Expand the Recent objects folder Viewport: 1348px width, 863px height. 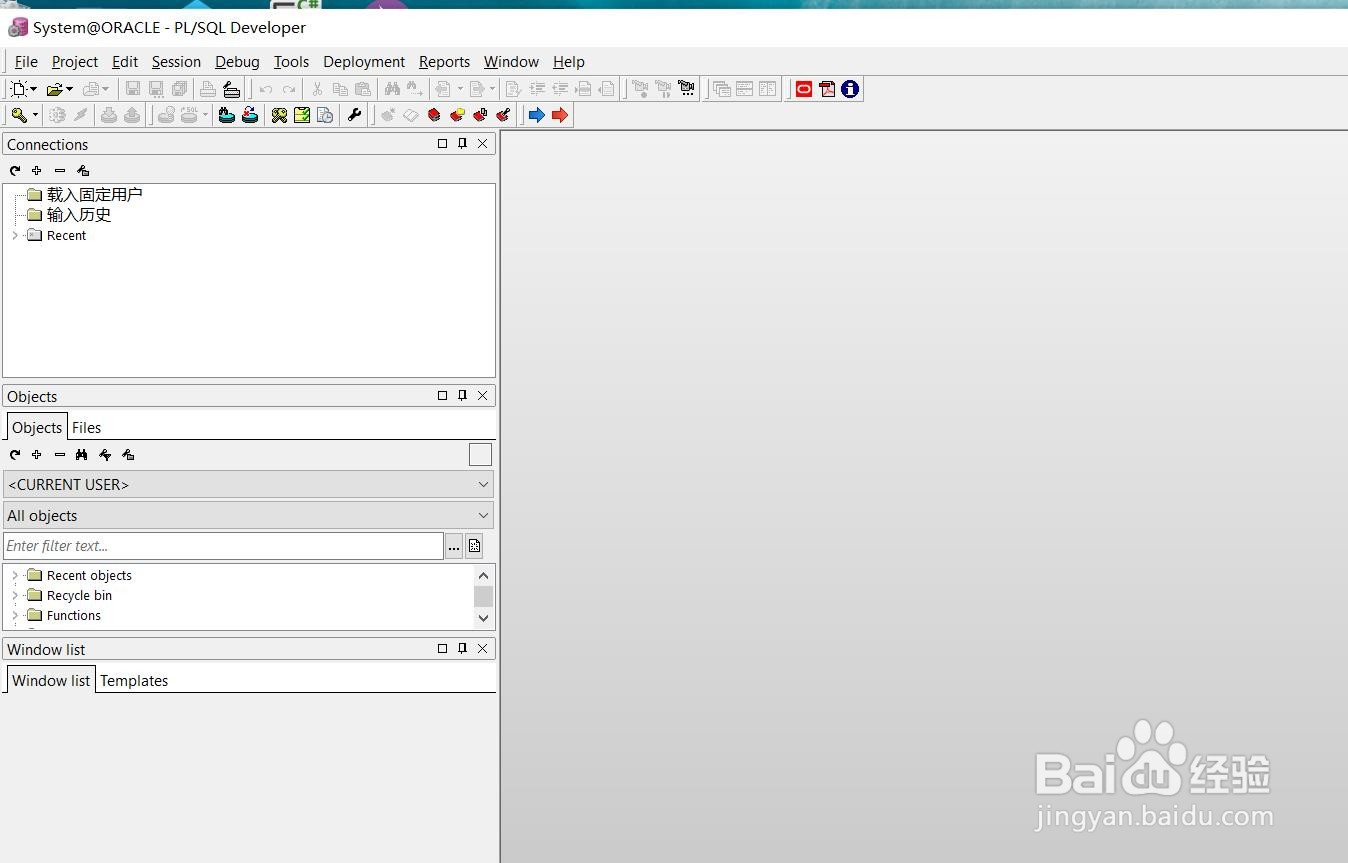(x=15, y=576)
